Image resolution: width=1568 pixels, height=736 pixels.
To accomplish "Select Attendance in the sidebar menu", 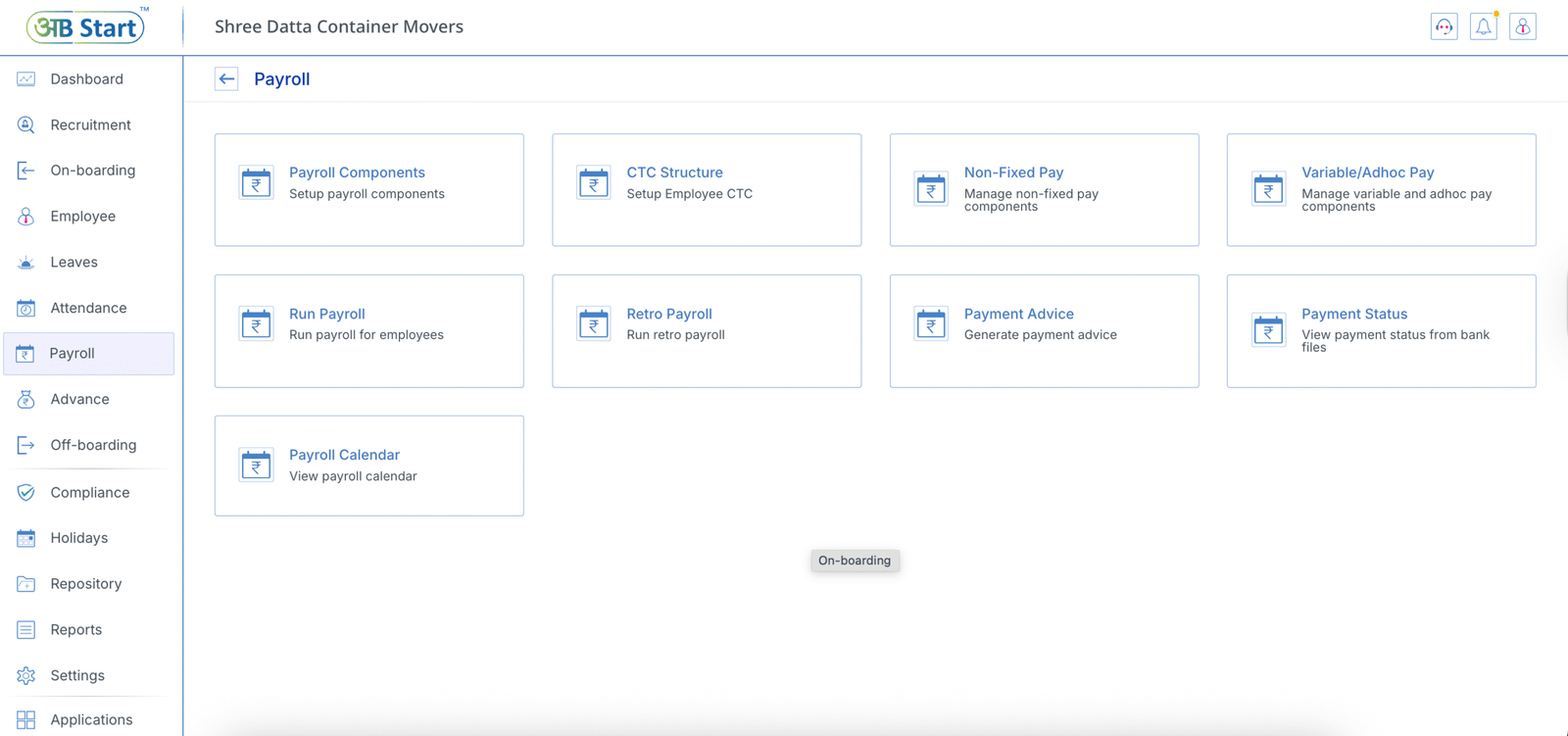I will 88,308.
